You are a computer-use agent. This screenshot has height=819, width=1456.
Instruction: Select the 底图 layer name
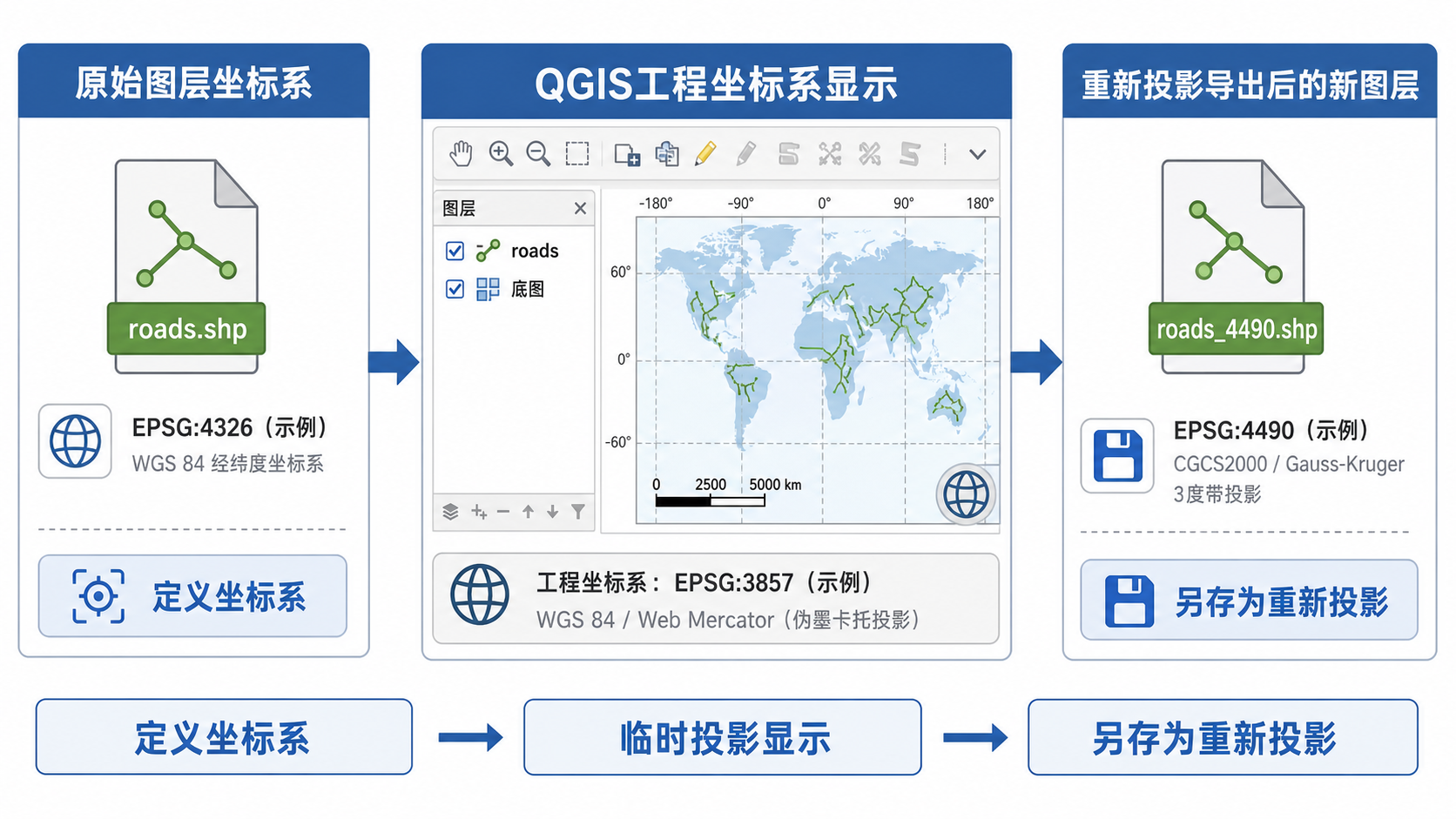pos(528,289)
